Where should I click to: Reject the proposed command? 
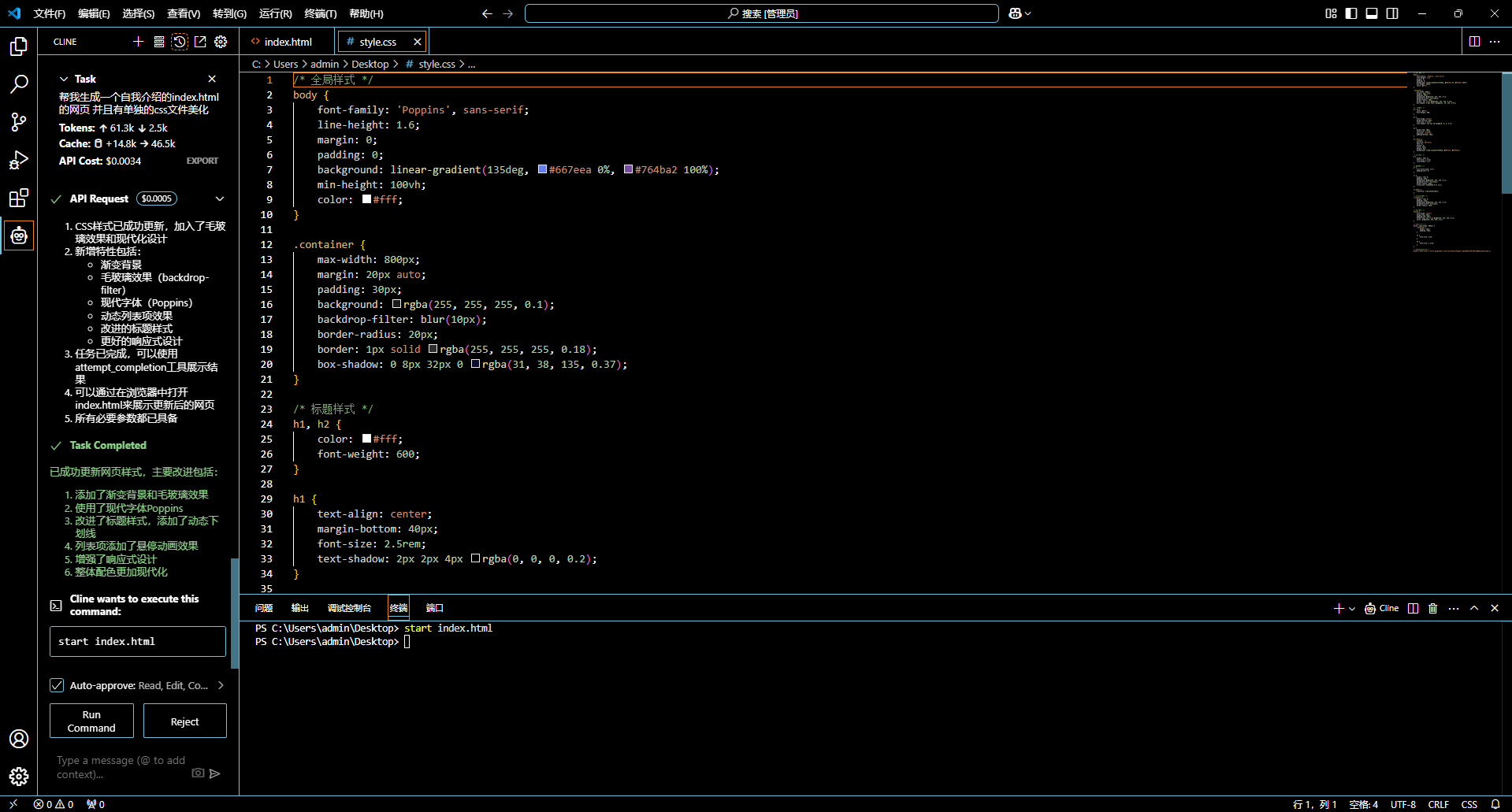coord(185,721)
